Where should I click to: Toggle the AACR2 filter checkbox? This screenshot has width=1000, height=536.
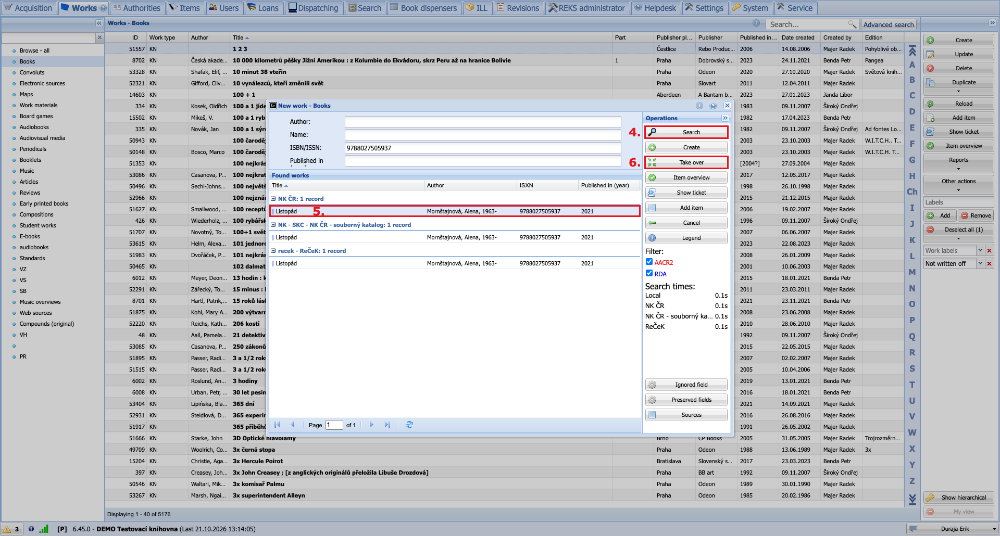[x=649, y=262]
